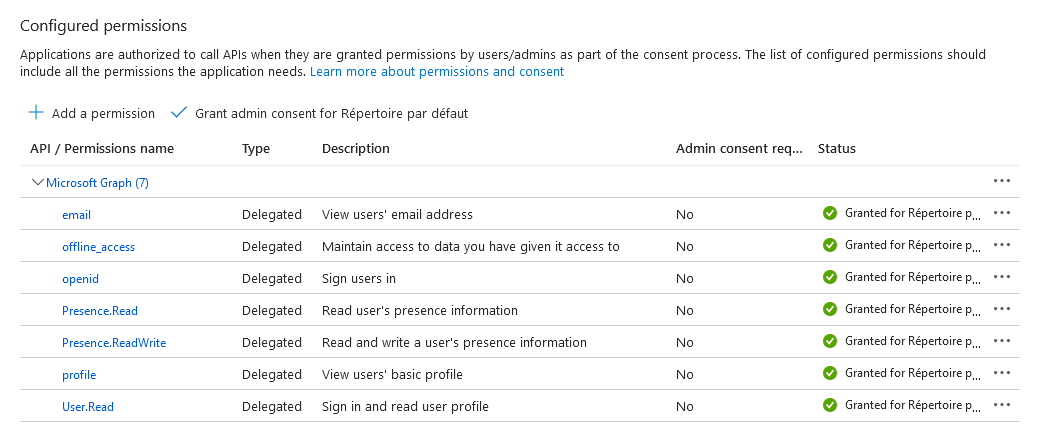Screen dimensions: 1041x442
Task: Open ellipsis menu for Microsoft Graph group
Action: tap(1002, 181)
